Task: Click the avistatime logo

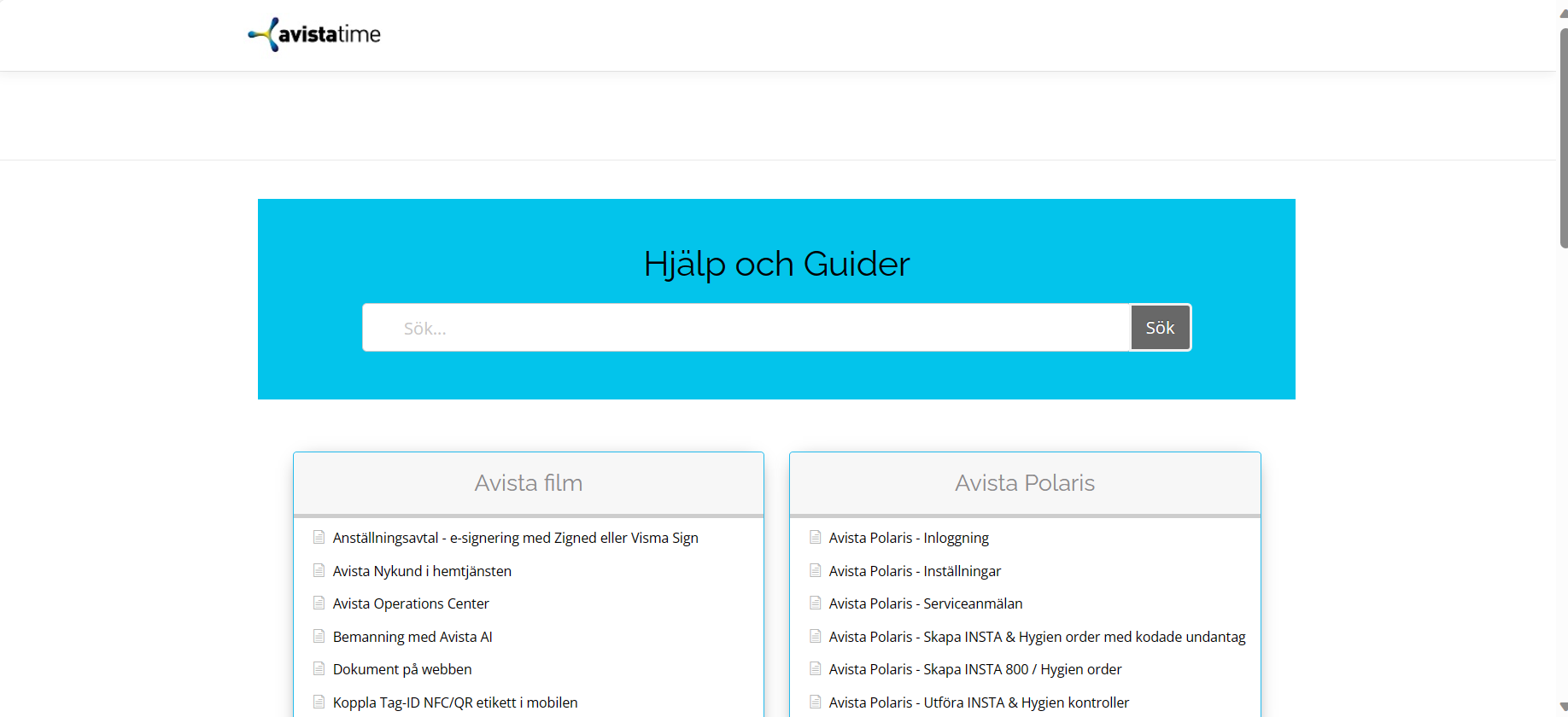Action: click(314, 34)
